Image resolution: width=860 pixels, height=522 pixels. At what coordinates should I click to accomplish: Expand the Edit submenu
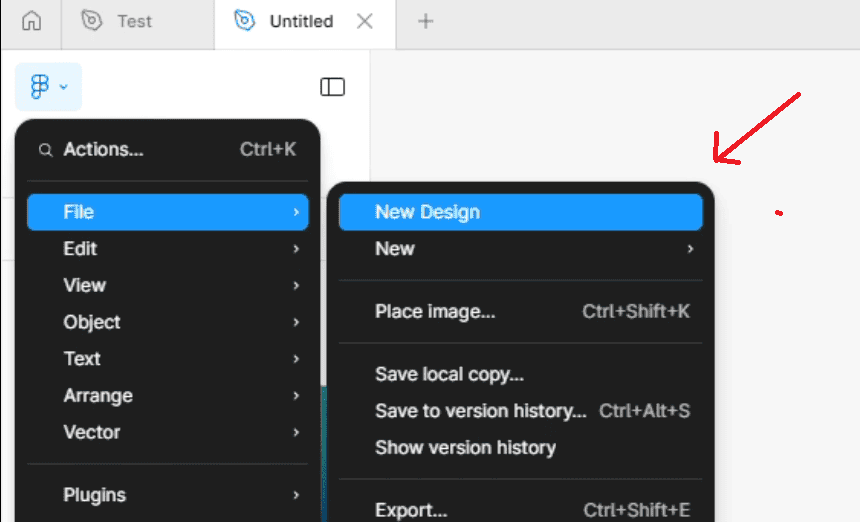coord(168,249)
